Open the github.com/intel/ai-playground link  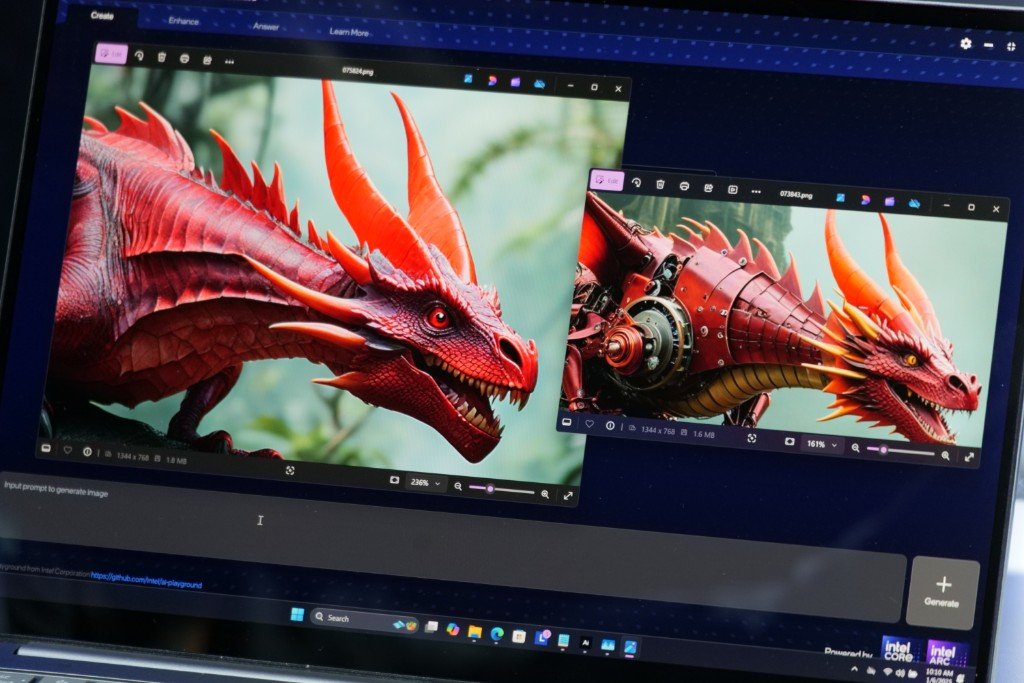[146, 580]
